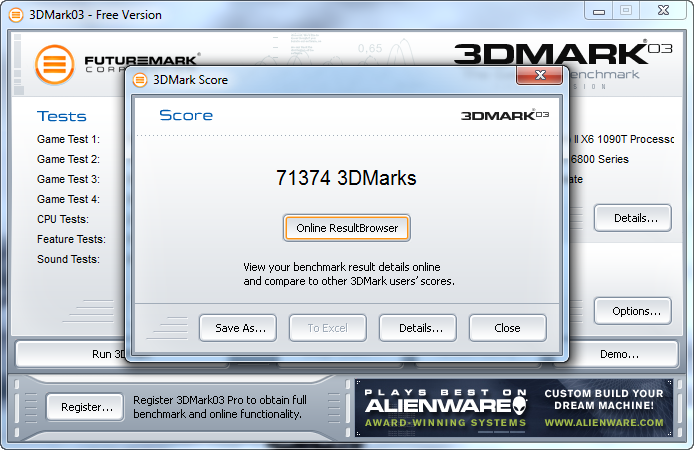Image resolution: width=694 pixels, height=450 pixels.
Task: Click the greyed To Excel button
Action: pyautogui.click(x=328, y=328)
